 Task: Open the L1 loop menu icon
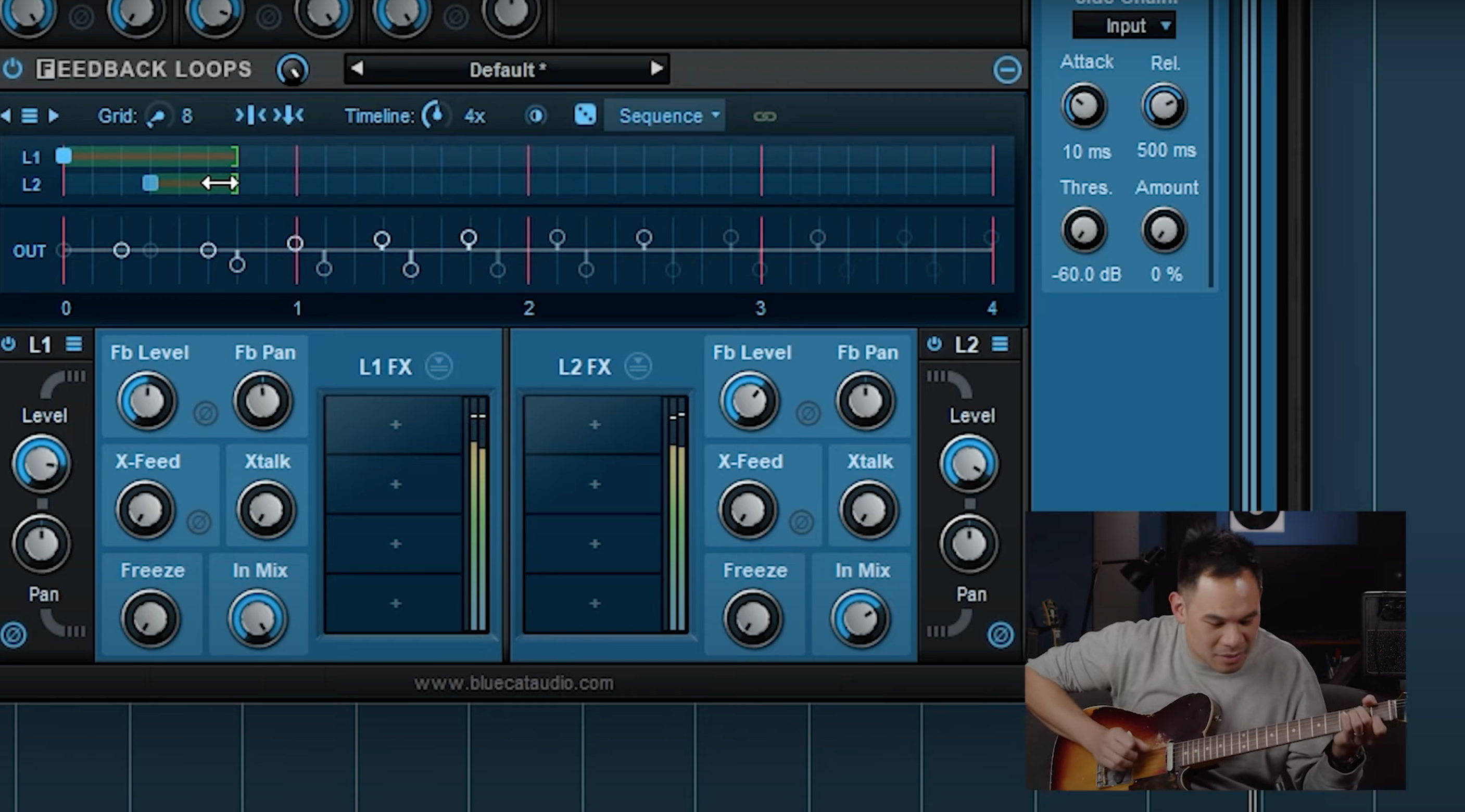[73, 344]
